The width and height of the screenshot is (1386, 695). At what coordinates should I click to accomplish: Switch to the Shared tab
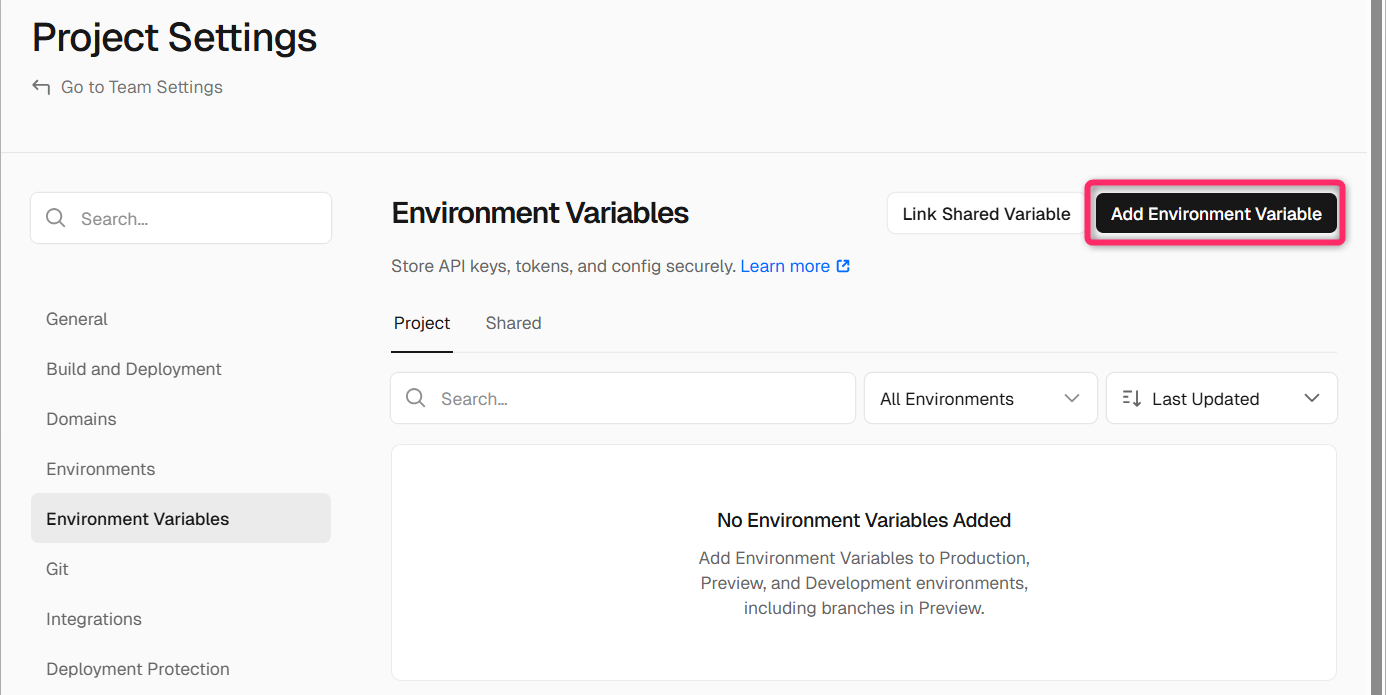[513, 323]
